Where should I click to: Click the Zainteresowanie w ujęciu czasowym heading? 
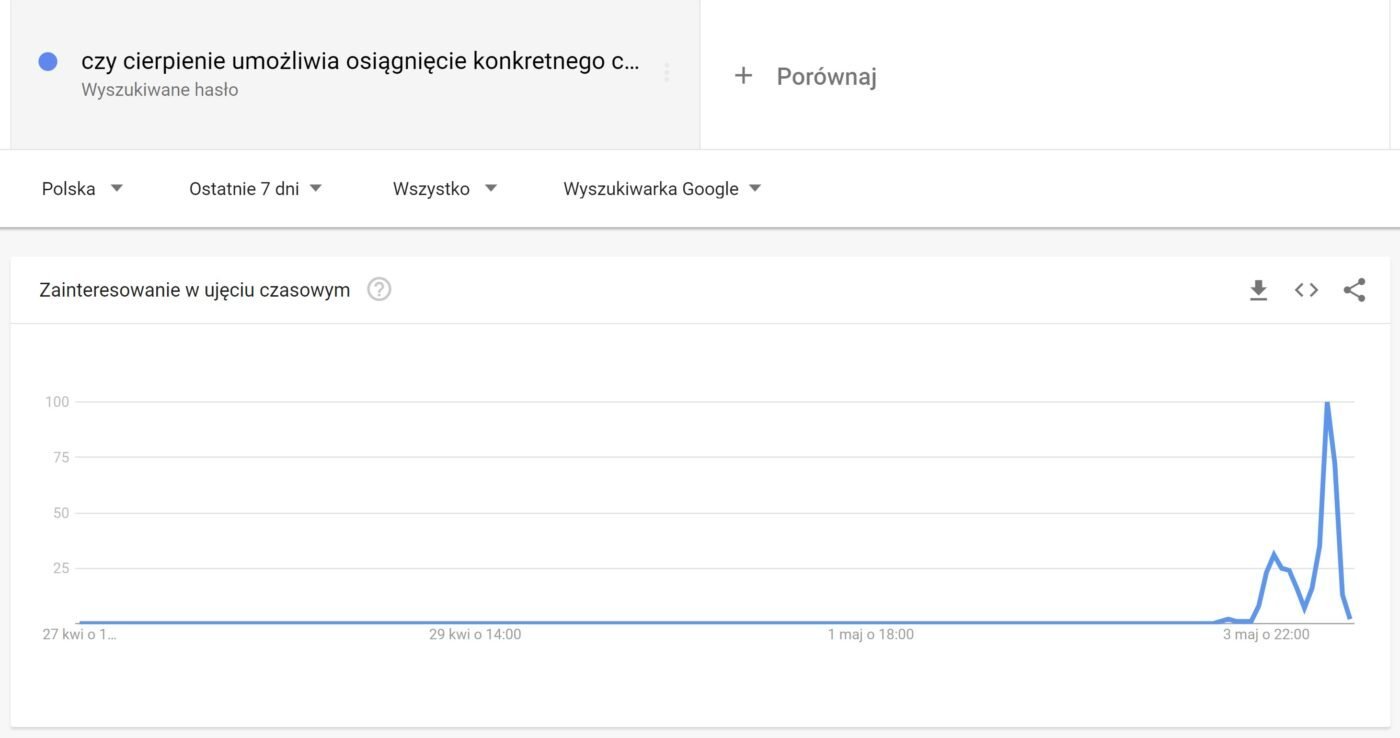tap(194, 290)
